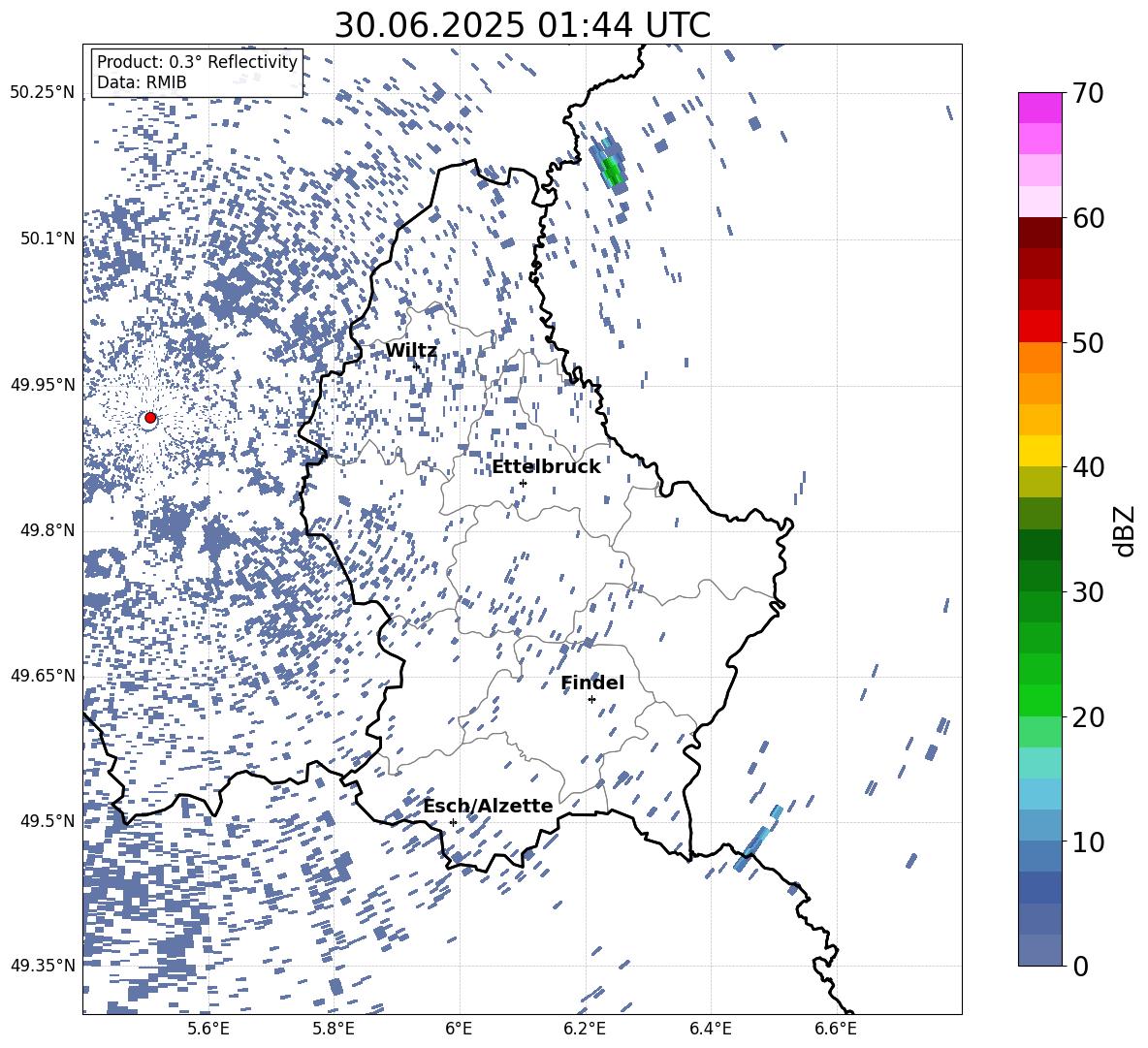This screenshot has height=1048, width=1148.
Task: Click the 6°E longitude label
Action: [459, 1029]
